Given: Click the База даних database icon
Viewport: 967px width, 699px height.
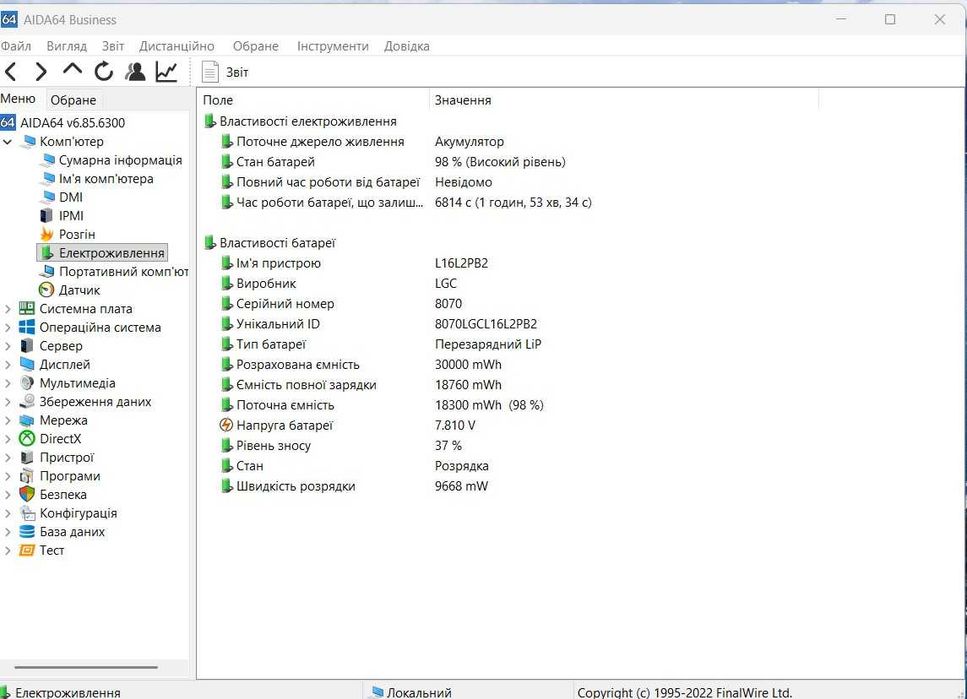Looking at the screenshot, I should tap(27, 531).
